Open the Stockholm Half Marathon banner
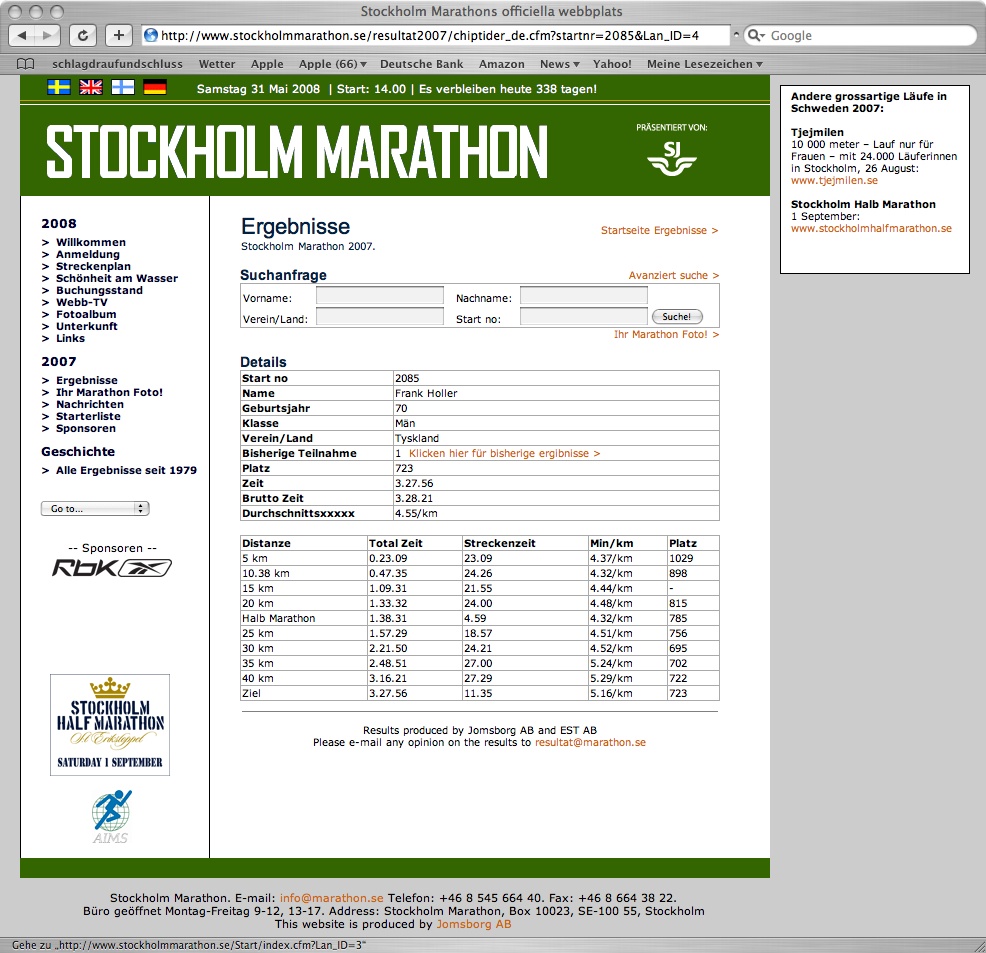Image resolution: width=986 pixels, height=953 pixels. (x=110, y=725)
